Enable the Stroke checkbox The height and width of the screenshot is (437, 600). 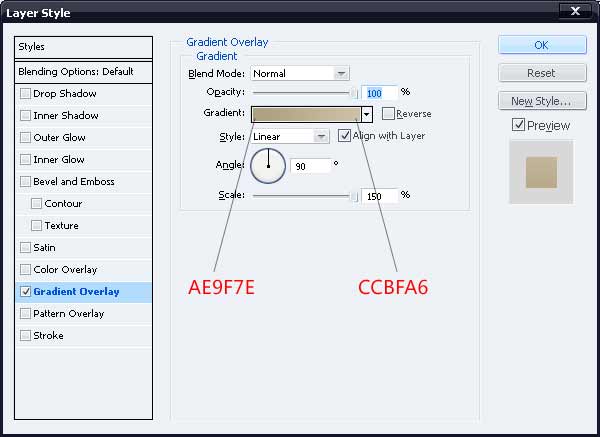(x=25, y=336)
